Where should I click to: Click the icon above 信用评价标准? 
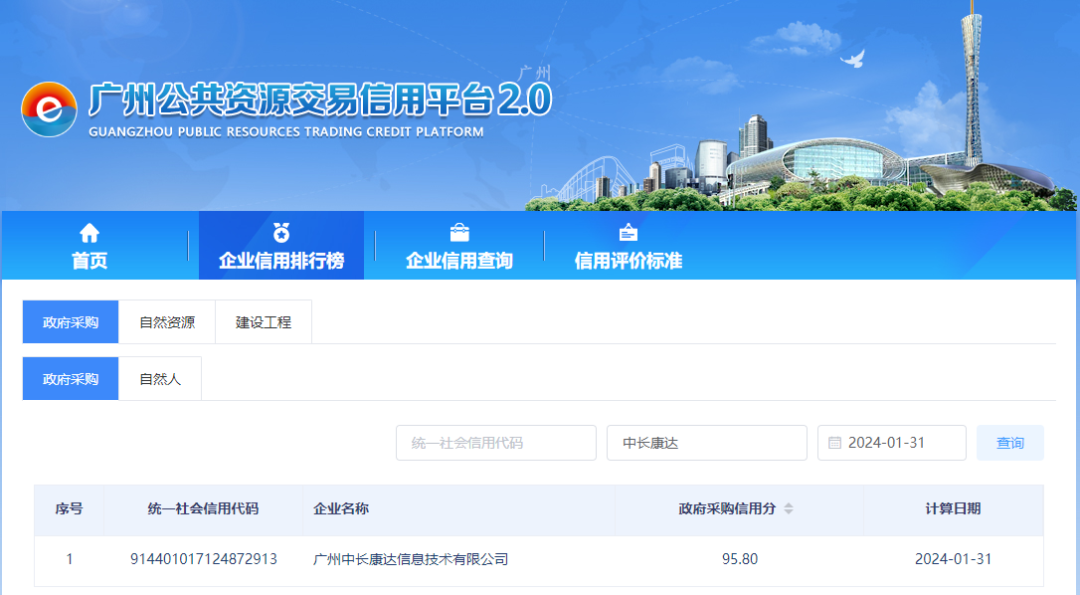click(628, 233)
